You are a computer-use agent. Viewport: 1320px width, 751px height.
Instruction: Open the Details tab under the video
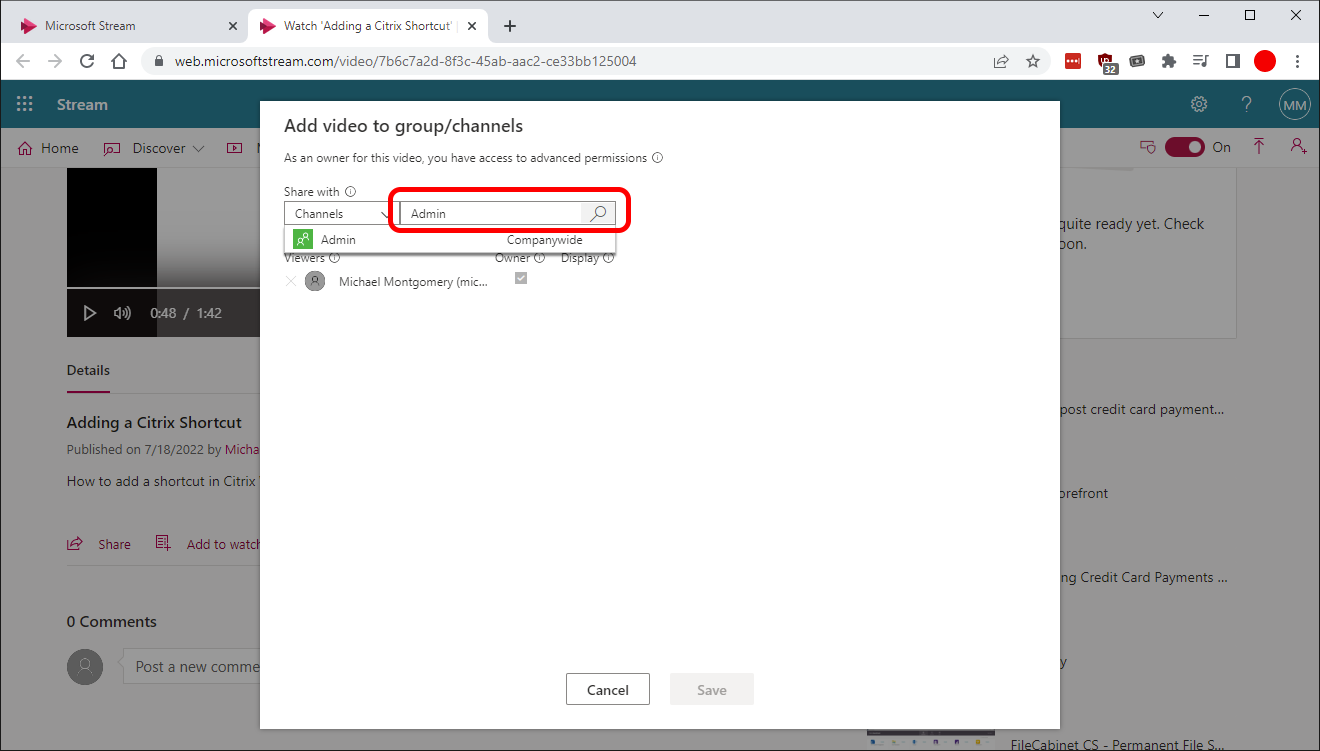pyautogui.click(x=88, y=370)
